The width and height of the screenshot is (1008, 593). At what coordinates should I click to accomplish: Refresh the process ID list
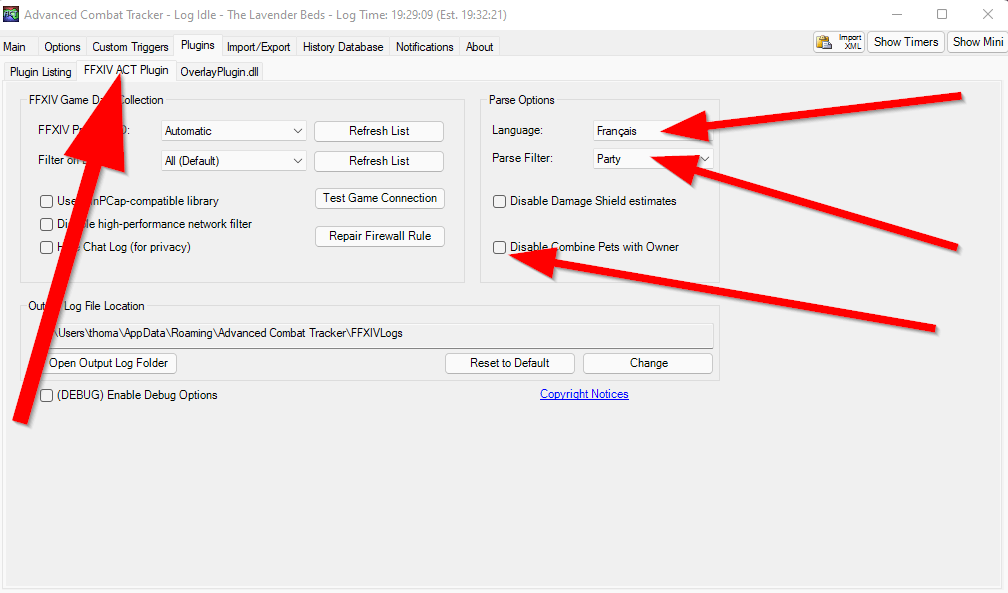coord(379,131)
